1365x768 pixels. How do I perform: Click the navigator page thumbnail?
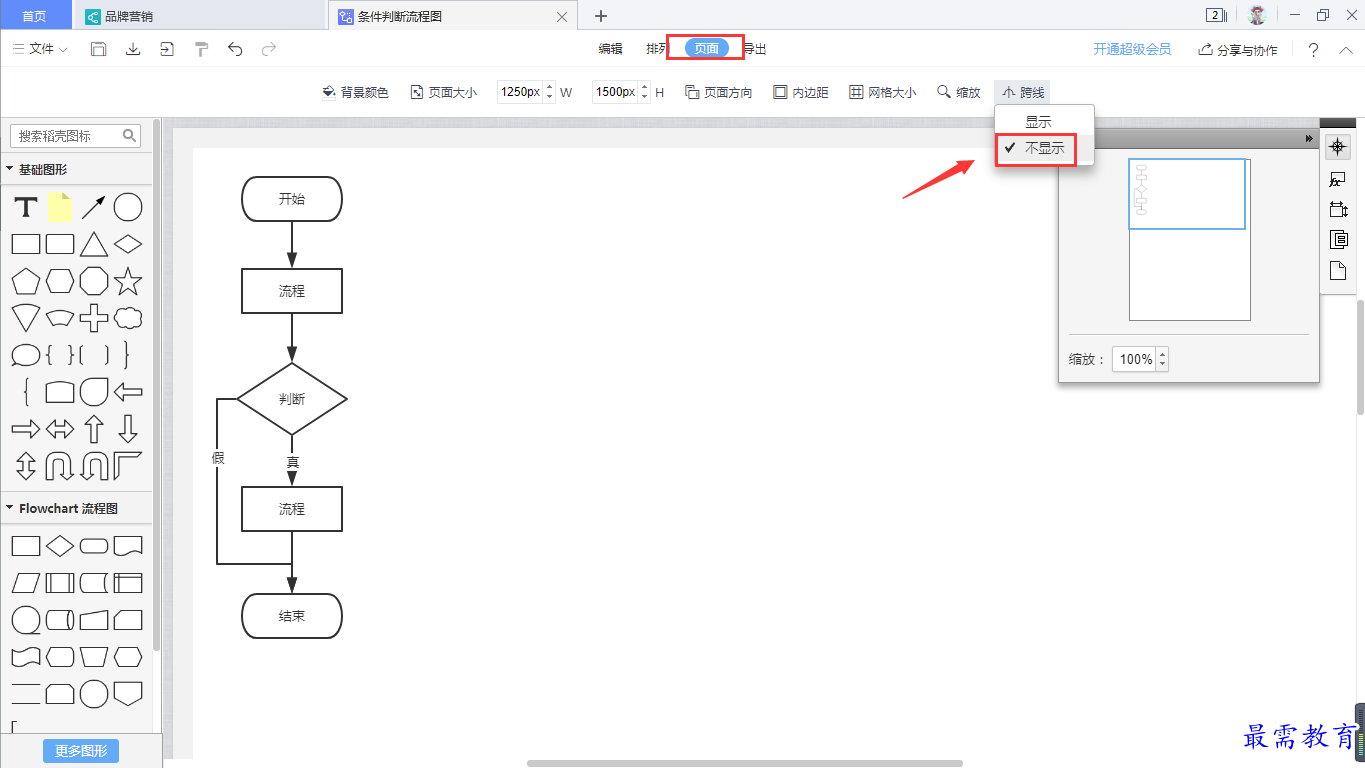pyautogui.click(x=1189, y=240)
